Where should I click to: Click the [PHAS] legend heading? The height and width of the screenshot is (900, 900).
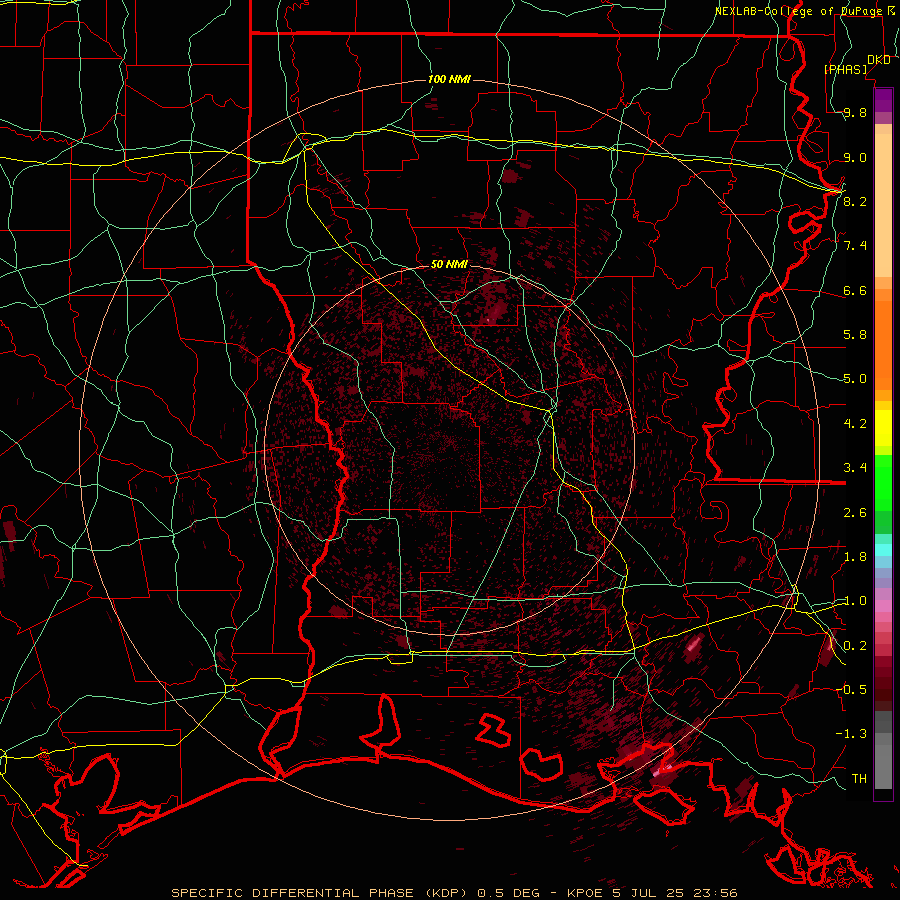[x=845, y=70]
